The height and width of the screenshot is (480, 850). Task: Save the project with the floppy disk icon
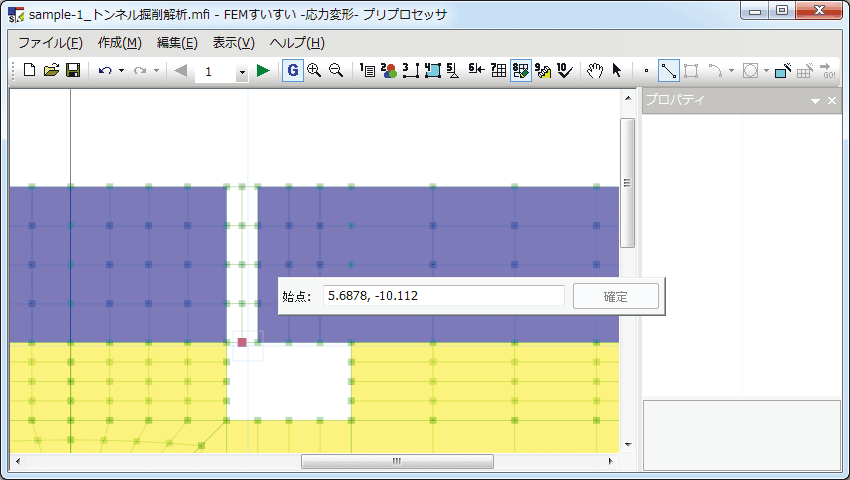click(x=73, y=71)
